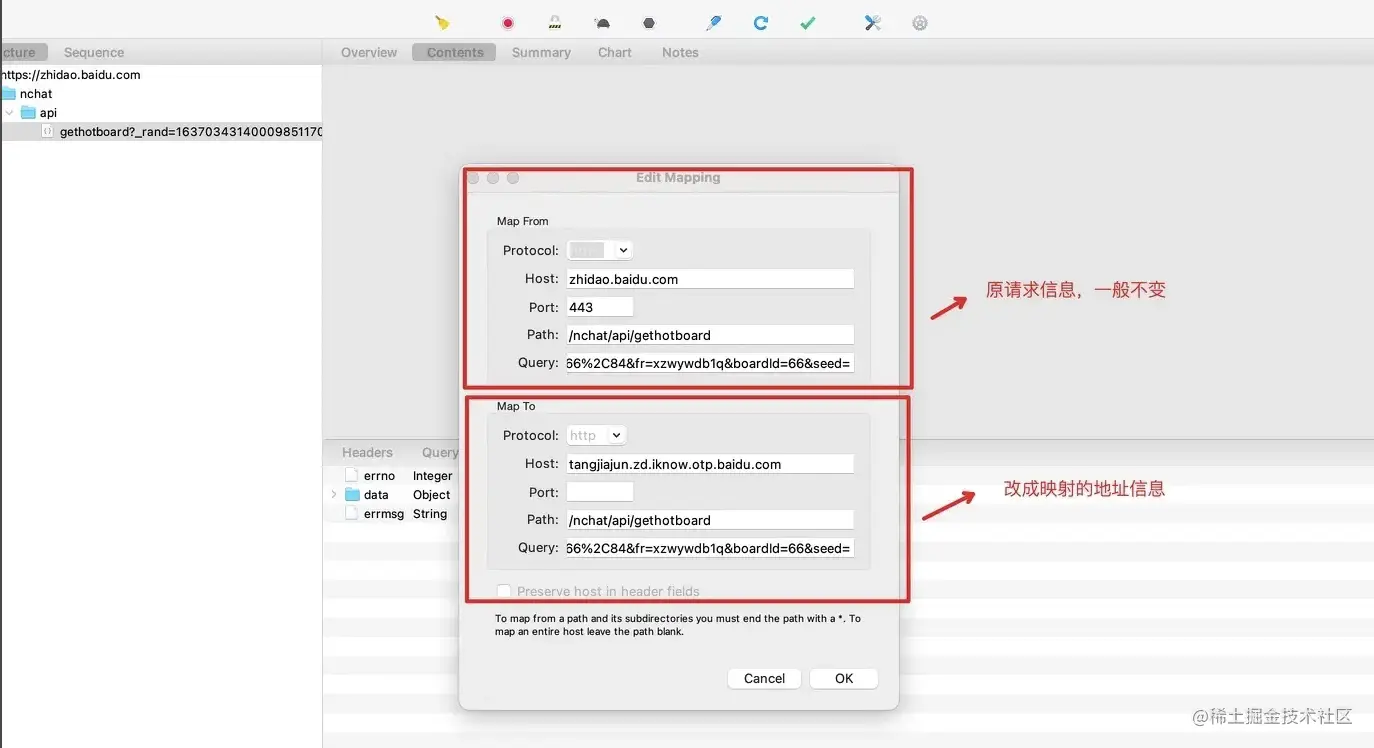The height and width of the screenshot is (748, 1374).
Task: Click OK in Edit Mapping dialog
Action: 844,678
